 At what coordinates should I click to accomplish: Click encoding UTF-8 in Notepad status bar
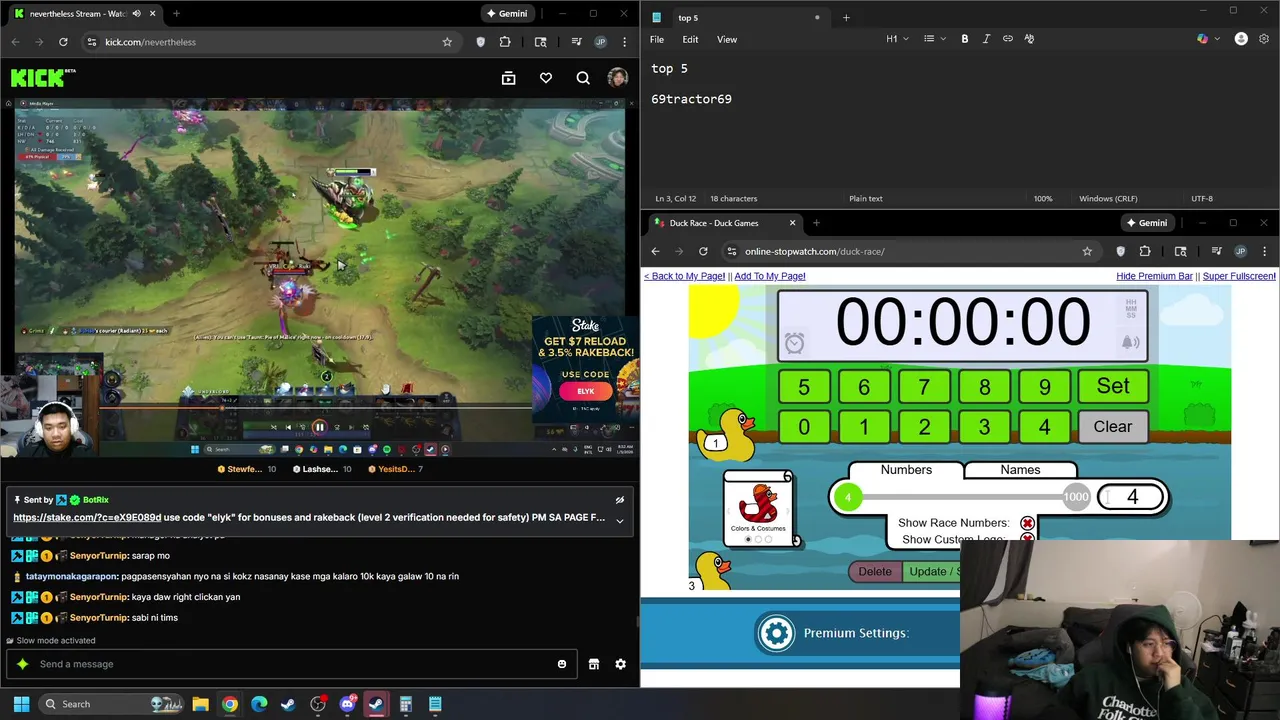[1202, 198]
